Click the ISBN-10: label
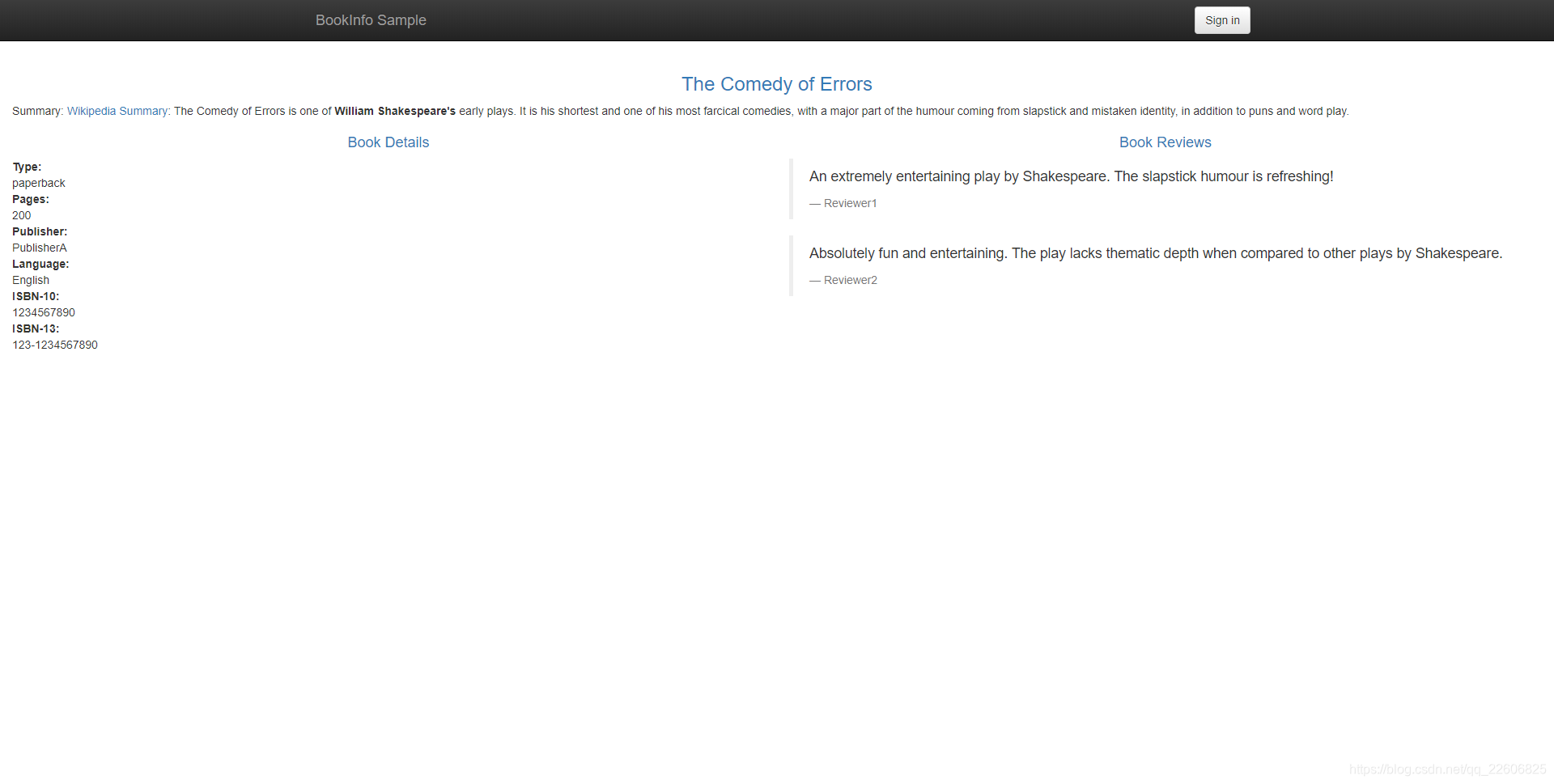The height and width of the screenshot is (784, 1554). click(x=36, y=296)
